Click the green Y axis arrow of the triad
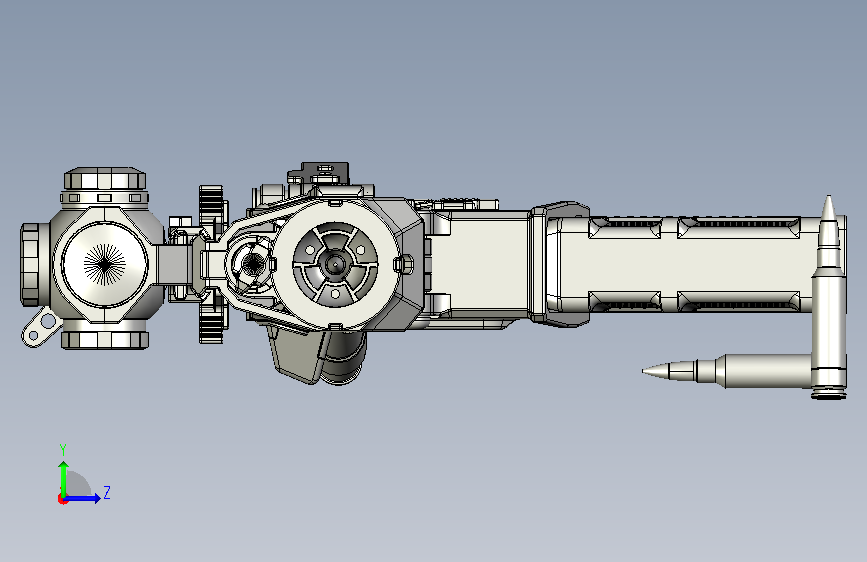 point(64,478)
